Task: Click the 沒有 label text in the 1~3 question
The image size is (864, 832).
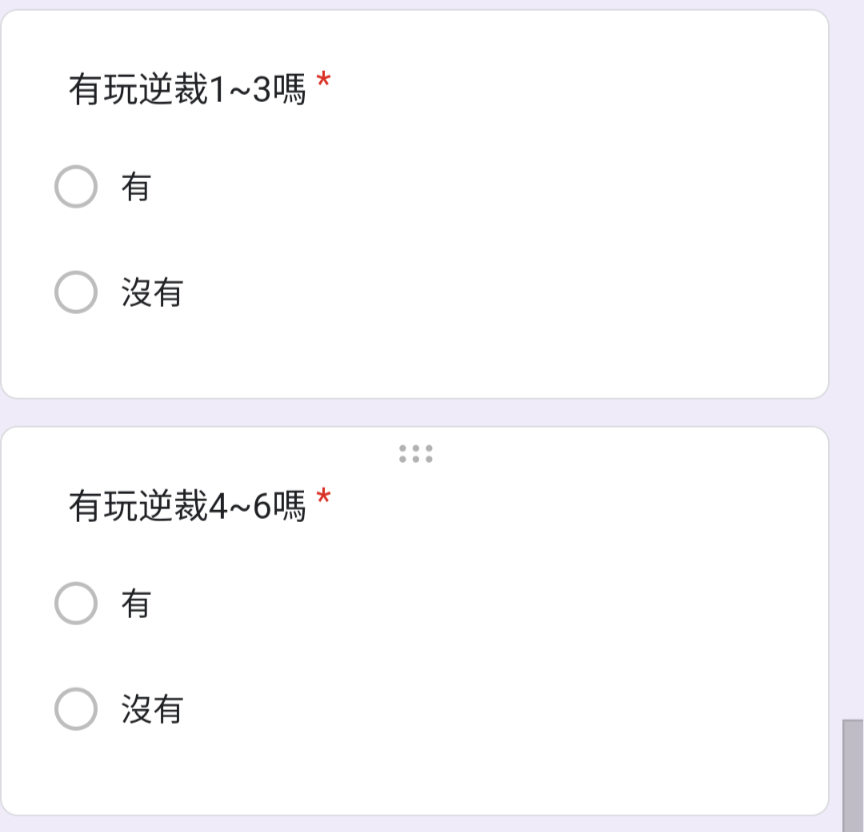Action: 152,292
